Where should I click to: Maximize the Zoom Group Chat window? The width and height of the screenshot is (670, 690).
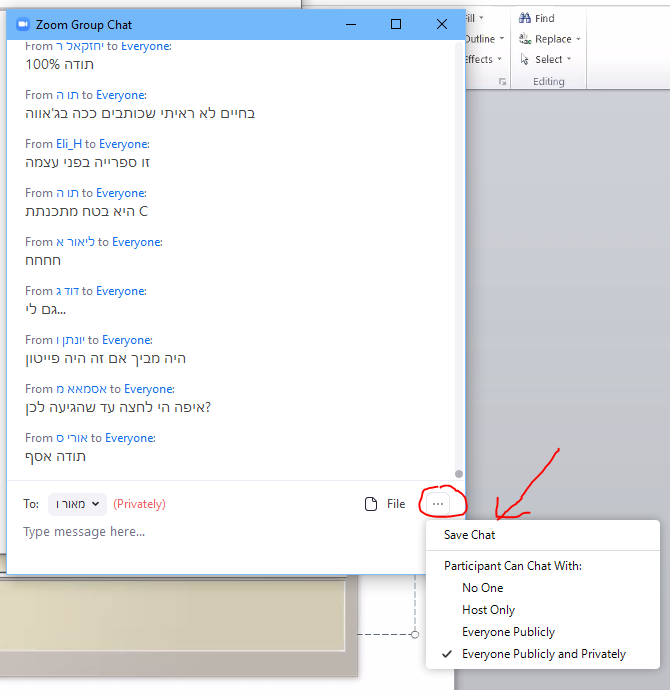(x=396, y=24)
